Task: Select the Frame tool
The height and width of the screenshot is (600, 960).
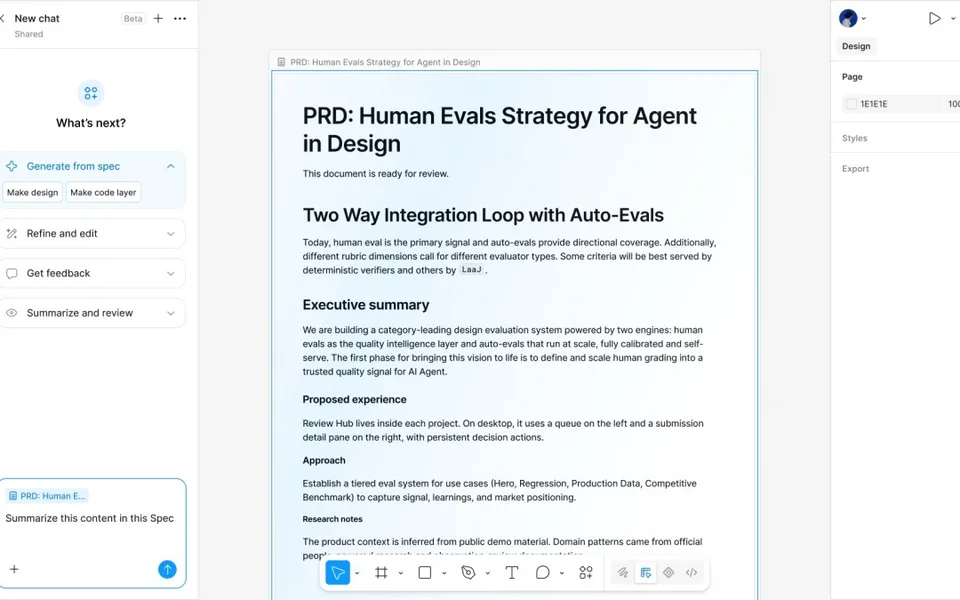Action: [381, 572]
